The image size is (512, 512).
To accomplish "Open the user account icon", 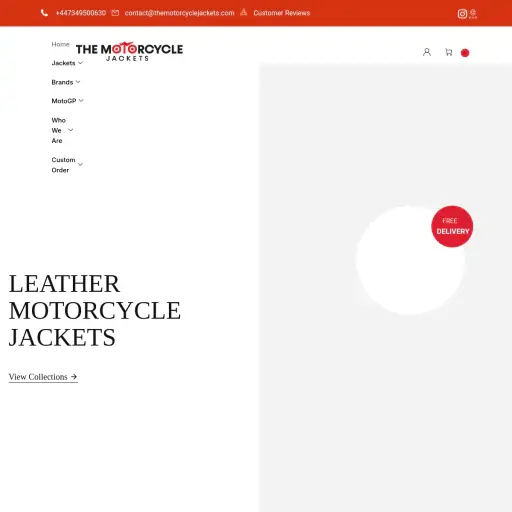I will point(427,52).
